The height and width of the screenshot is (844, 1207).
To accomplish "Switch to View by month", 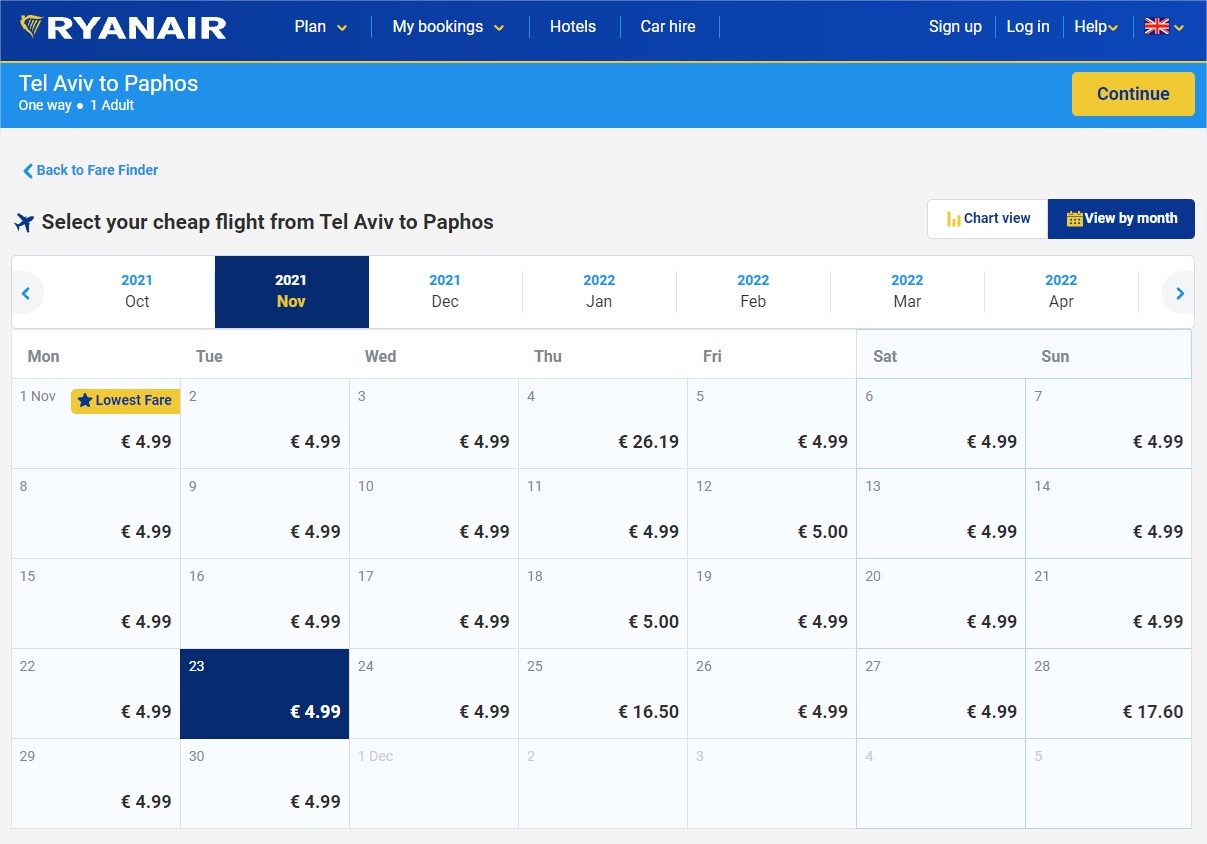I will [1121, 218].
